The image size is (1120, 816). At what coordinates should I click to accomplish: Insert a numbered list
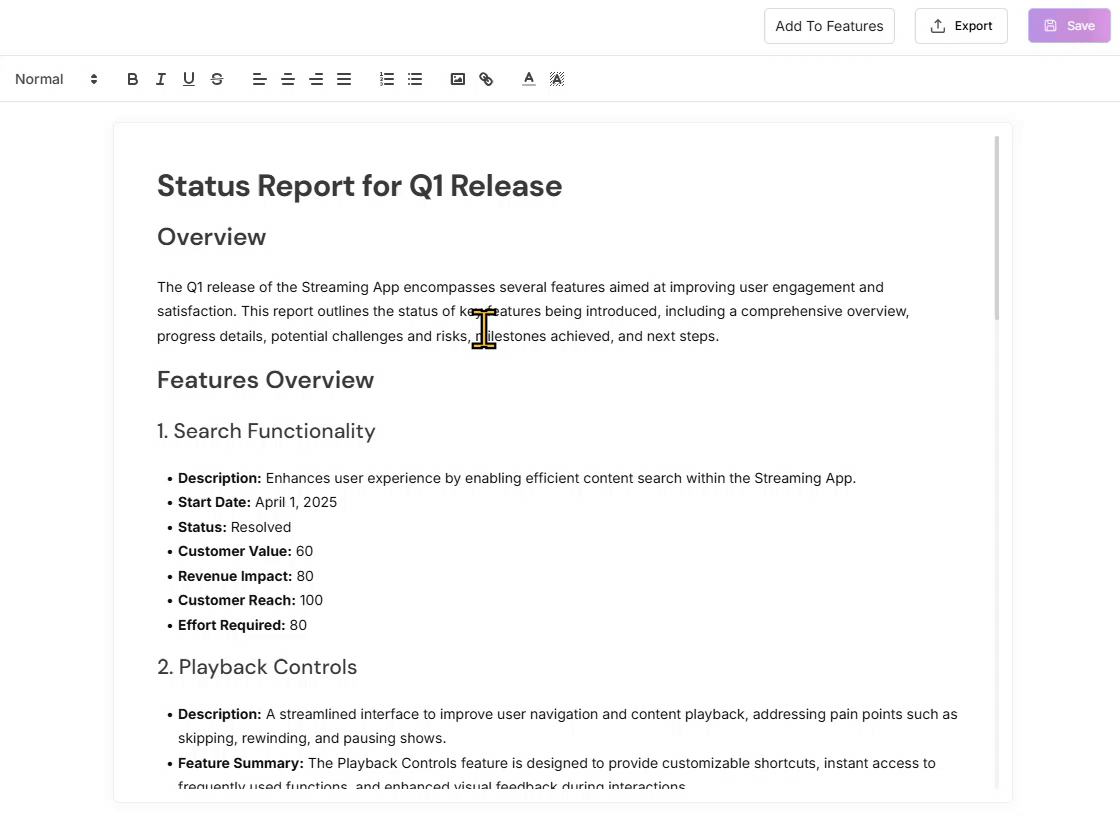(386, 79)
